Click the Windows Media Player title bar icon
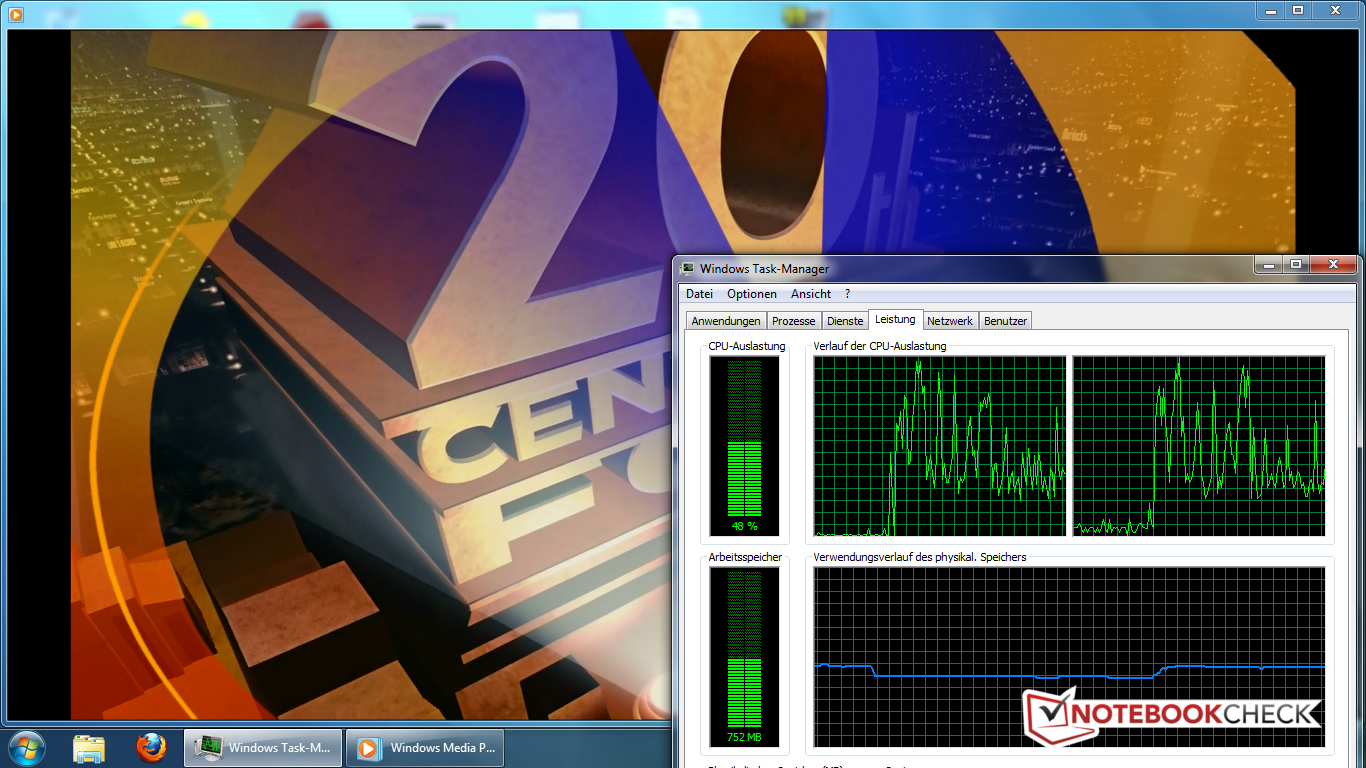The image size is (1366, 768). coord(15,15)
